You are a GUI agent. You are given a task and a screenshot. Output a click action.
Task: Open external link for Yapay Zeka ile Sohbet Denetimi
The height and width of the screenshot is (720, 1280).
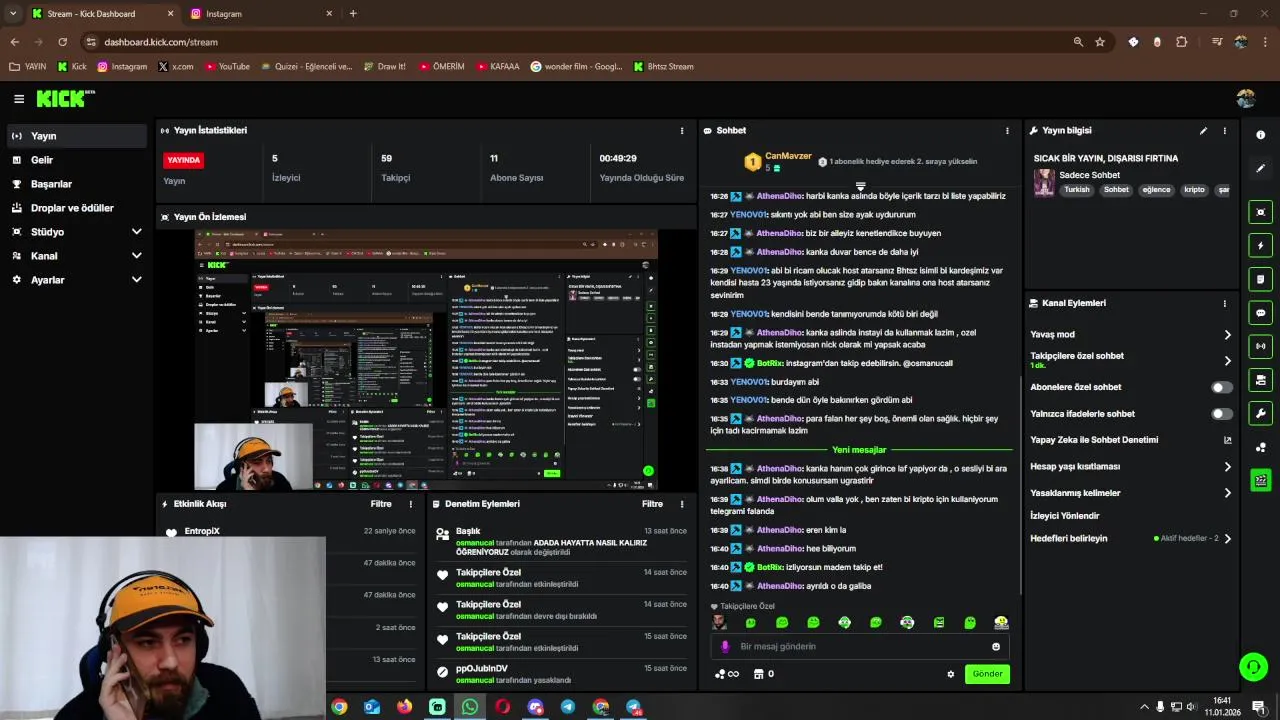1227,440
